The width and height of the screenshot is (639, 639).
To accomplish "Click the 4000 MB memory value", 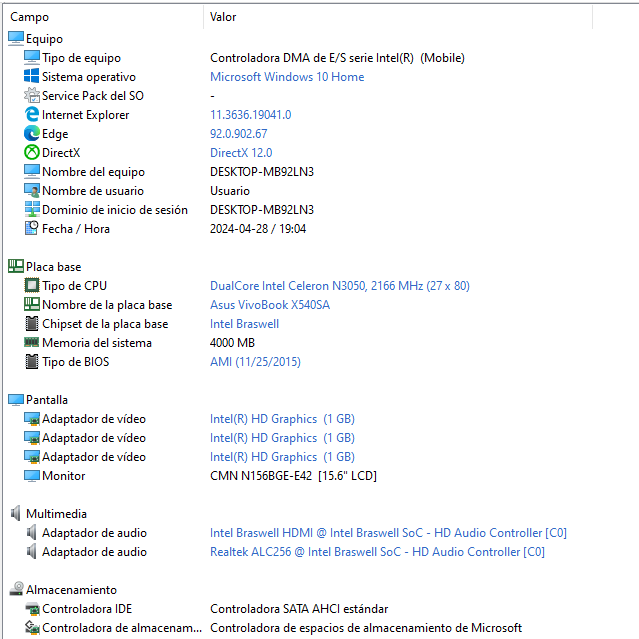I will tap(232, 343).
